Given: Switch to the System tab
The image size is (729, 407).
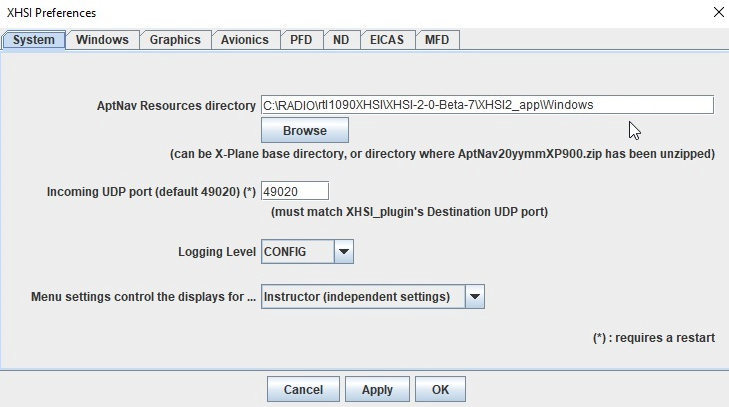Looking at the screenshot, I should click(x=33, y=40).
